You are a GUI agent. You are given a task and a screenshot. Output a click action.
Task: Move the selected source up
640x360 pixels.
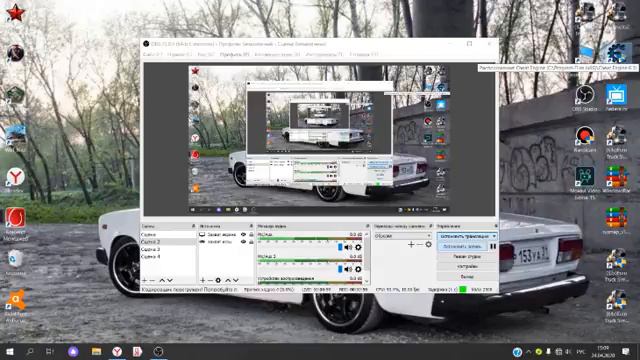coord(228,280)
